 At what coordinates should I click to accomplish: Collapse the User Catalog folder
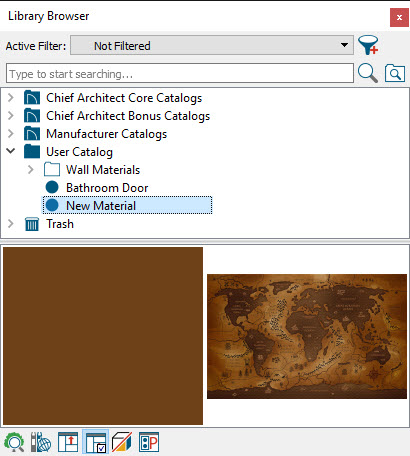tap(11, 151)
